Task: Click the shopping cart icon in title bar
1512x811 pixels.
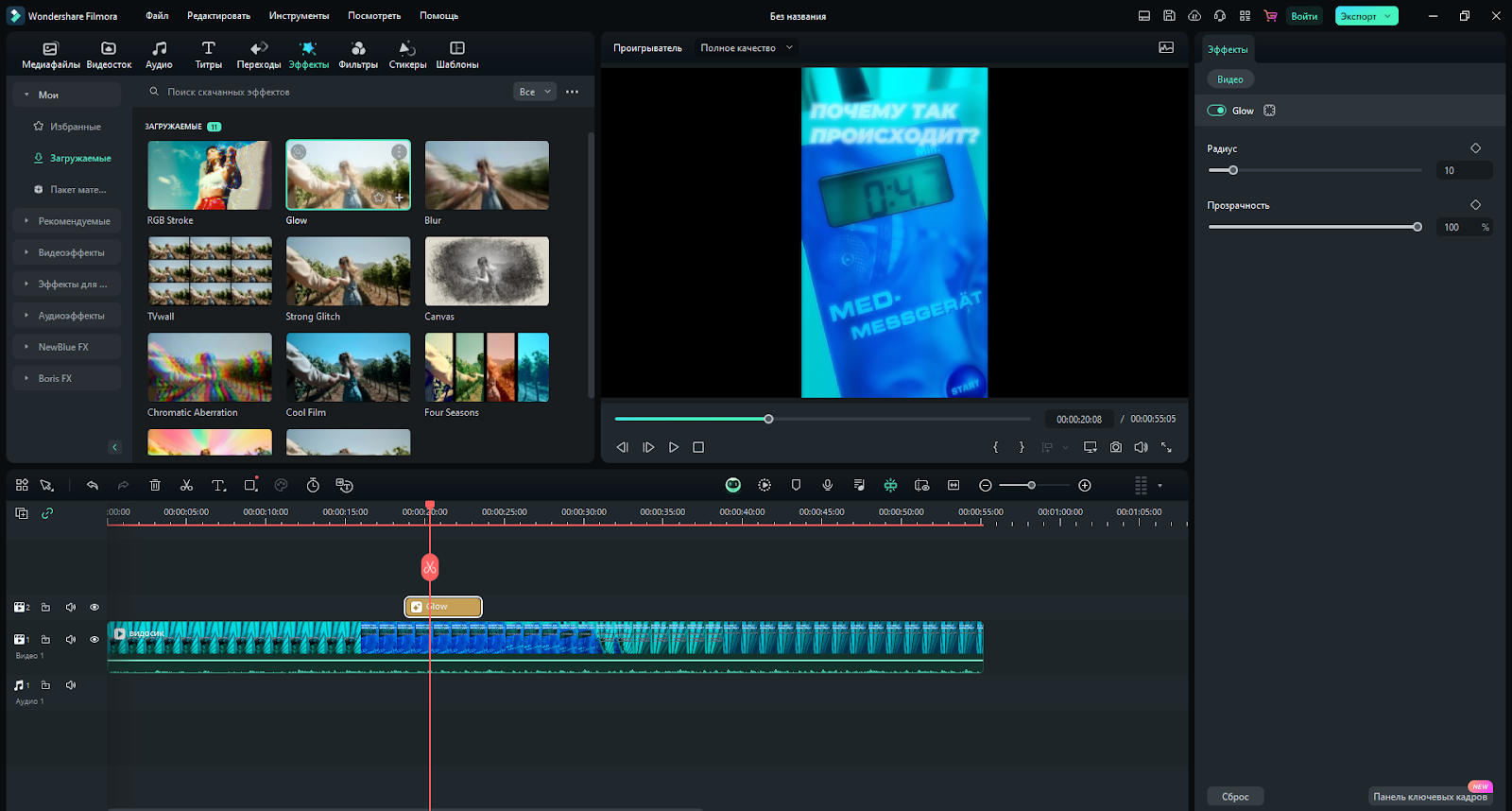Action: pos(1270,16)
